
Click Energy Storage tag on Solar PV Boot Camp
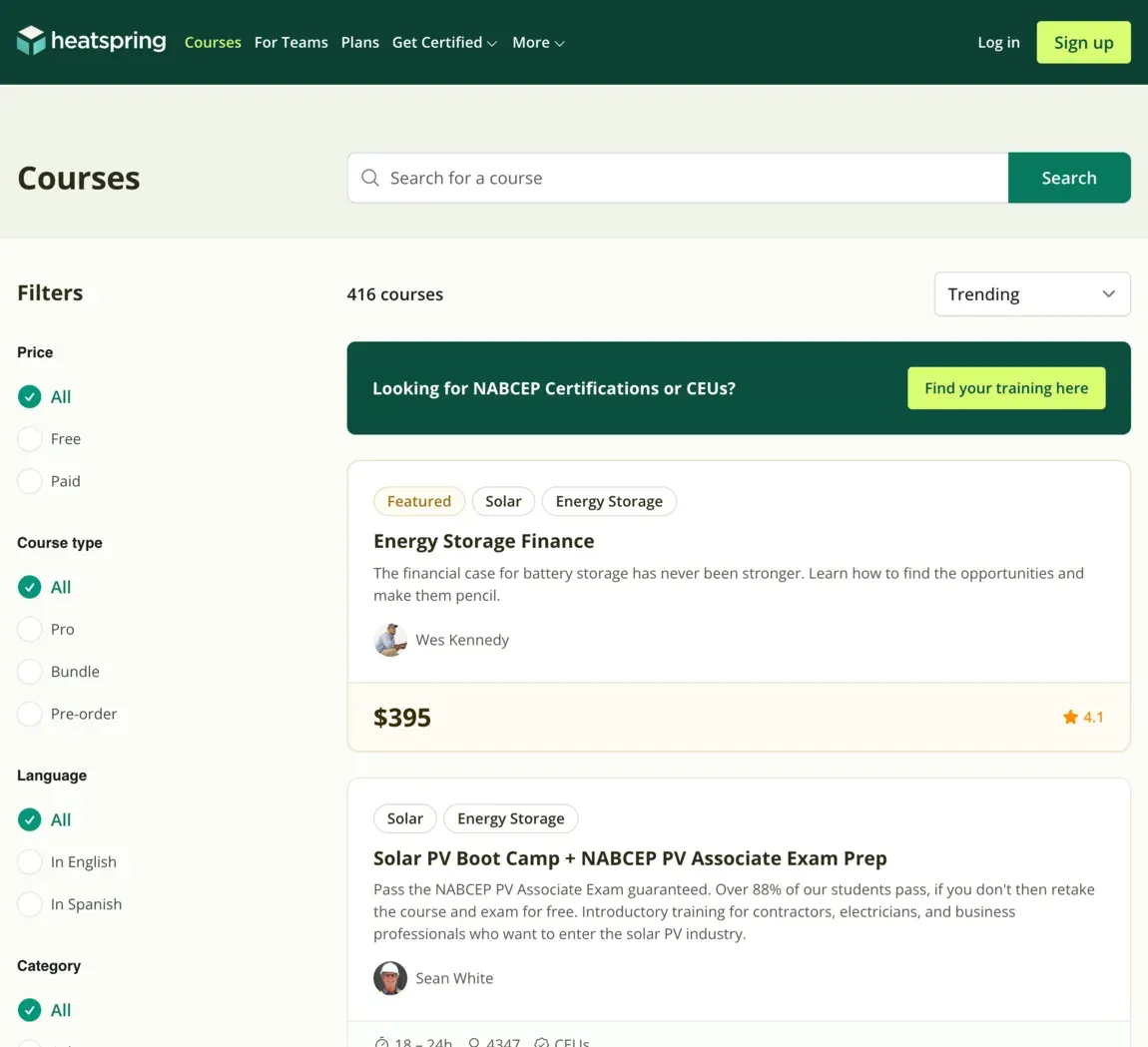click(510, 818)
